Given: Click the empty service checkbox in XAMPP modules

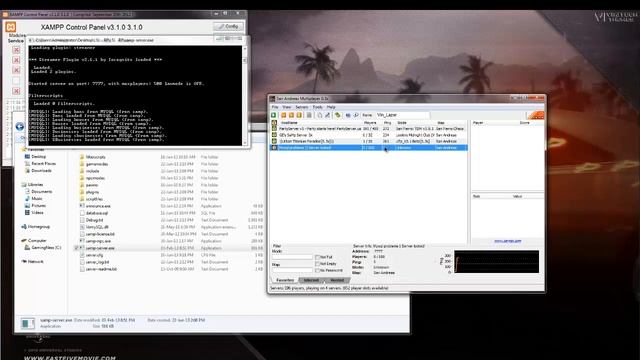Looking at the screenshot, I should click(16, 80).
